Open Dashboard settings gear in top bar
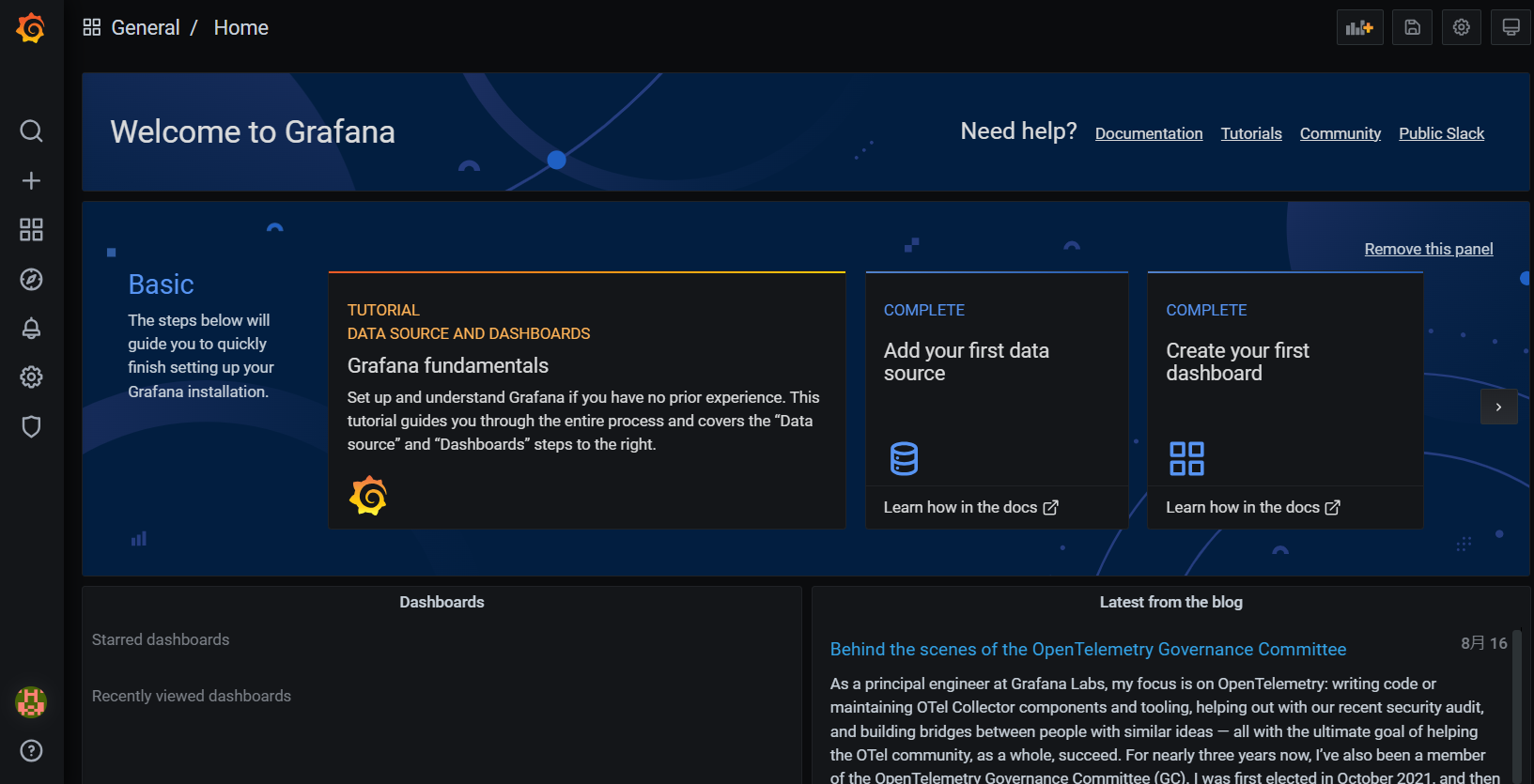 click(1461, 27)
